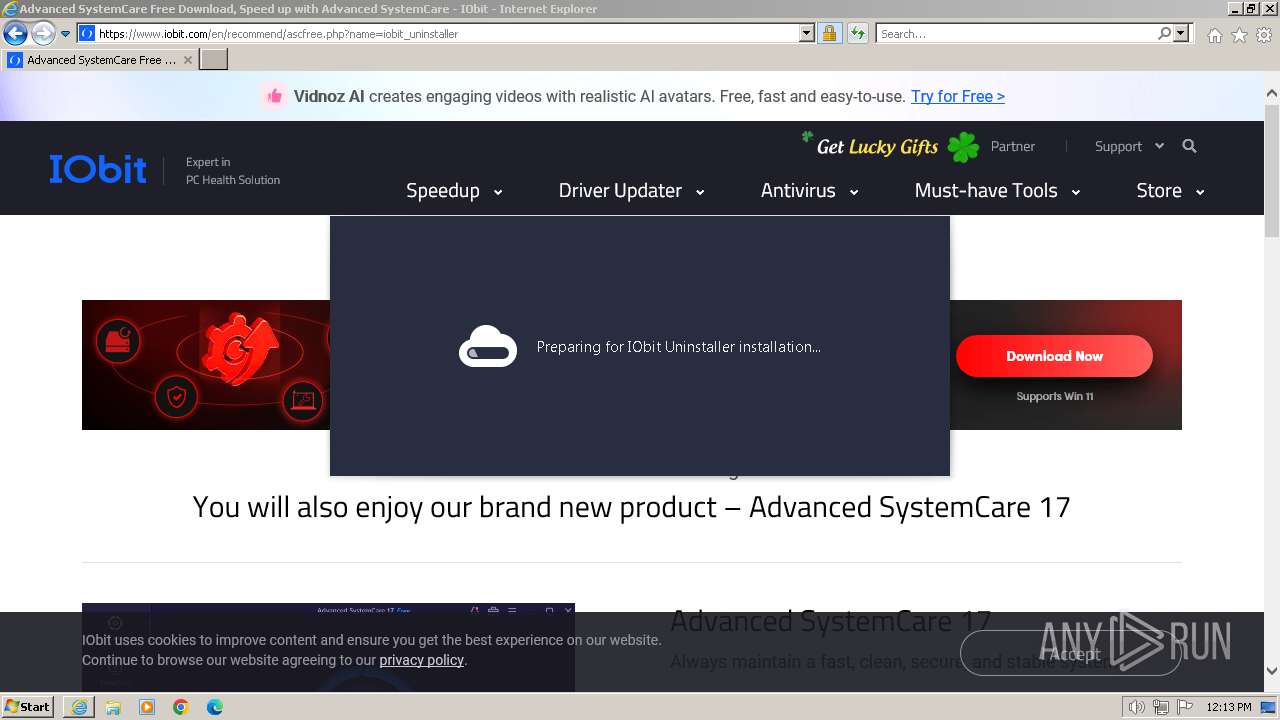Click the page scrollbar up arrow
Screen dimensions: 1280x720
[x=1272, y=93]
